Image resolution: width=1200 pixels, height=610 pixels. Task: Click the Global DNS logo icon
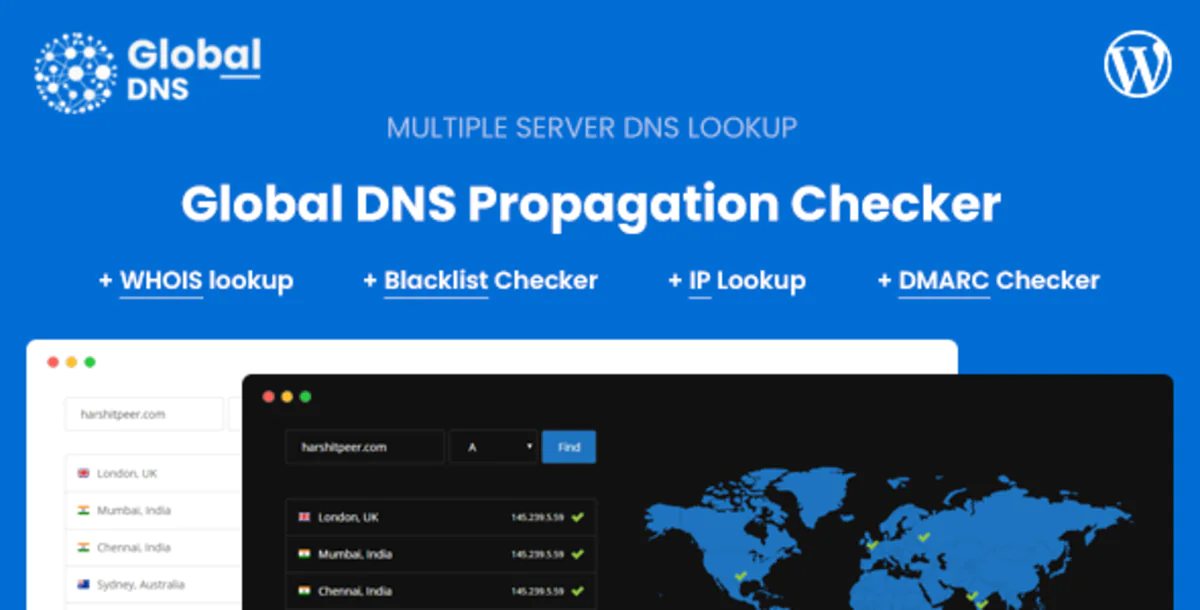75,71
